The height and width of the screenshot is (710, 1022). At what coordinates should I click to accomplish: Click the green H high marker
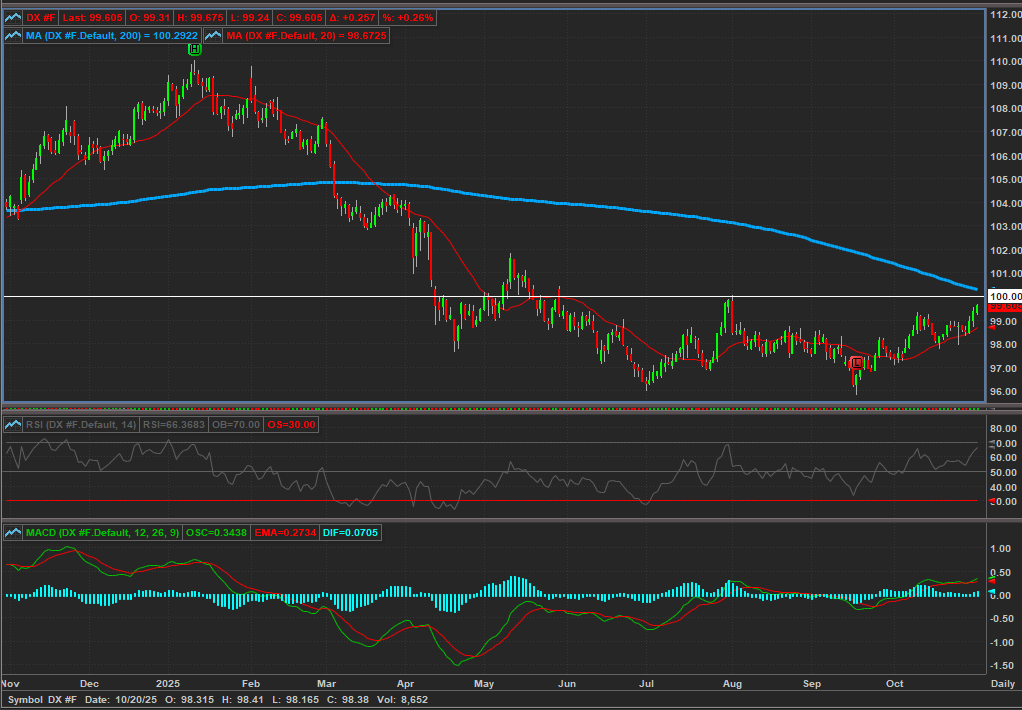click(x=195, y=49)
